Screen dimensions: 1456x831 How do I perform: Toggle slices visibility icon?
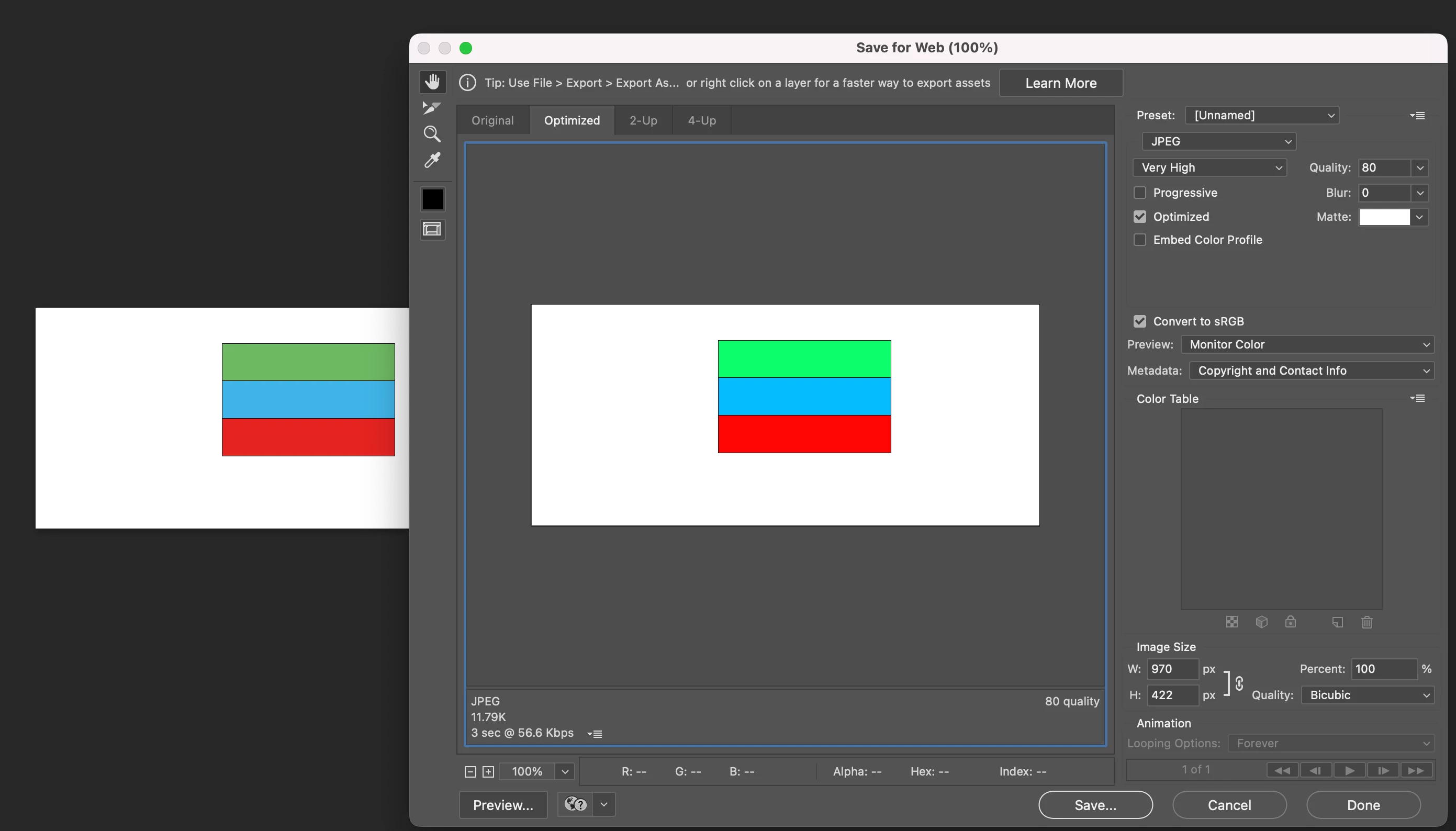(432, 229)
